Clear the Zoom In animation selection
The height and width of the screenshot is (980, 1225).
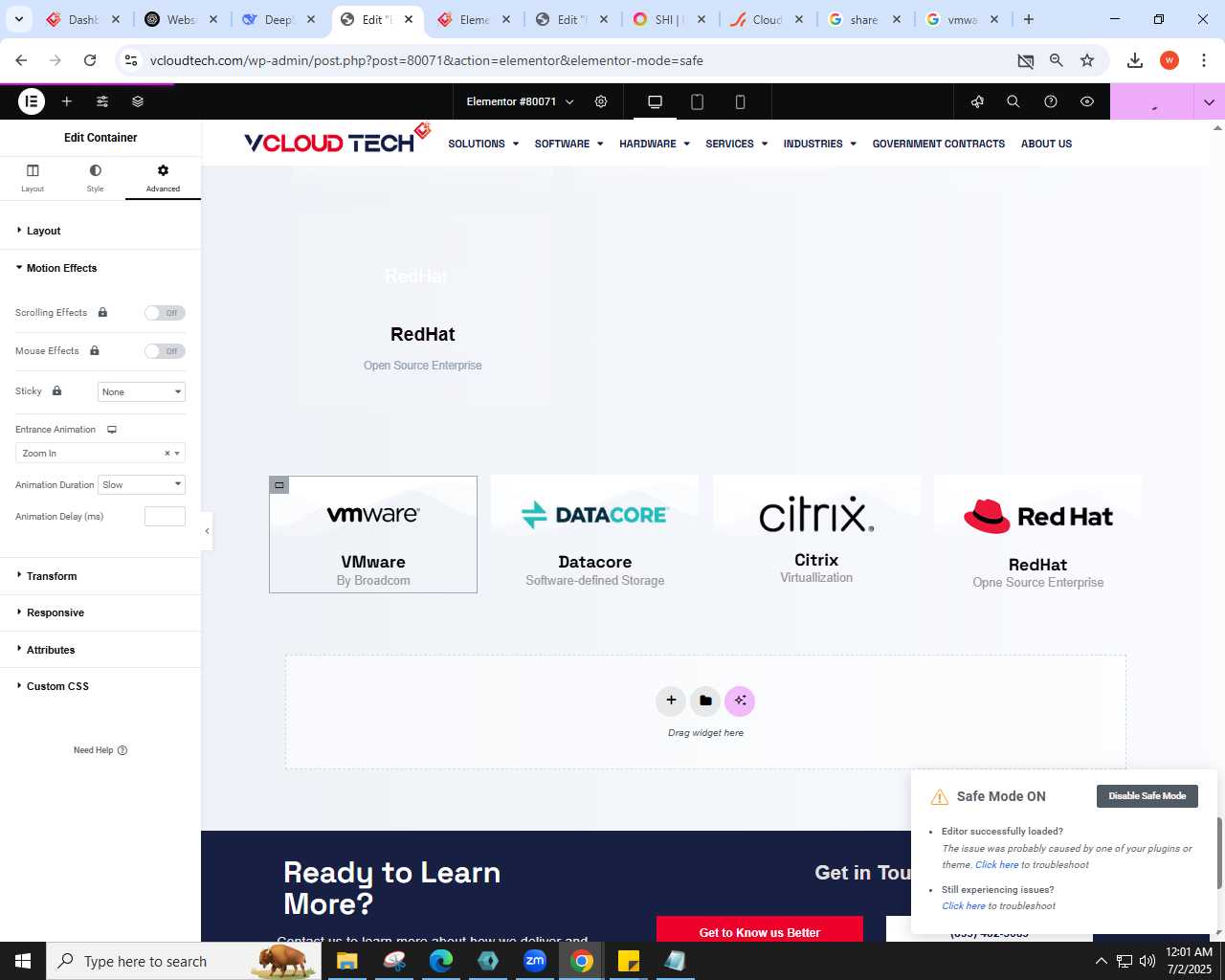tap(167, 454)
